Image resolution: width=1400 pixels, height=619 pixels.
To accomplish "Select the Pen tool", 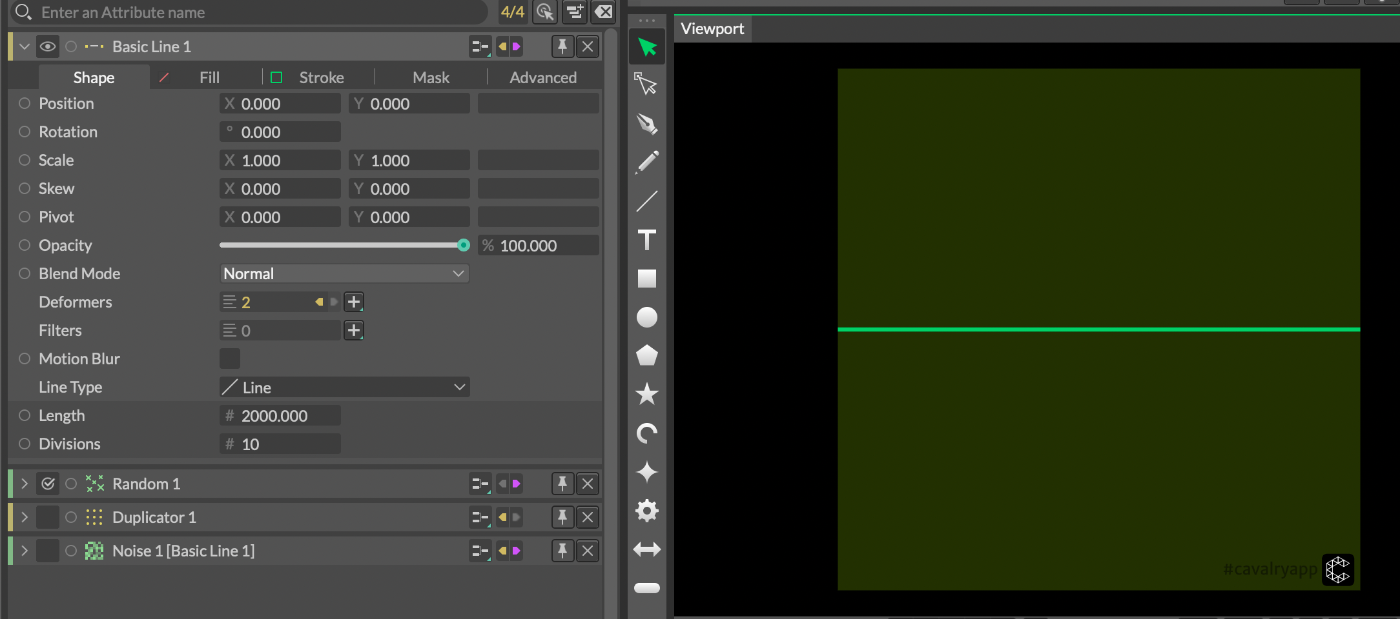I will [x=647, y=124].
